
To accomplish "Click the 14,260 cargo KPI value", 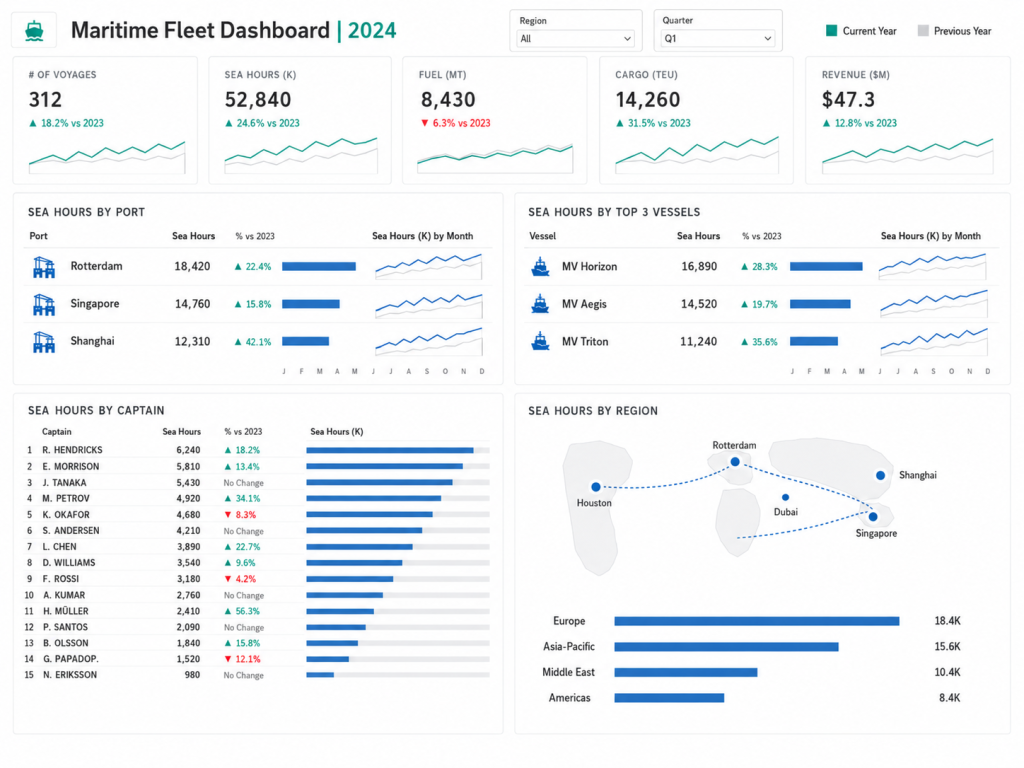I will tap(648, 99).
